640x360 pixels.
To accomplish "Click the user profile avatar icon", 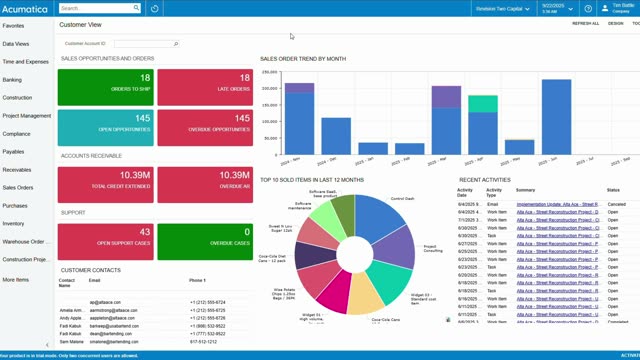I will 605,8.
